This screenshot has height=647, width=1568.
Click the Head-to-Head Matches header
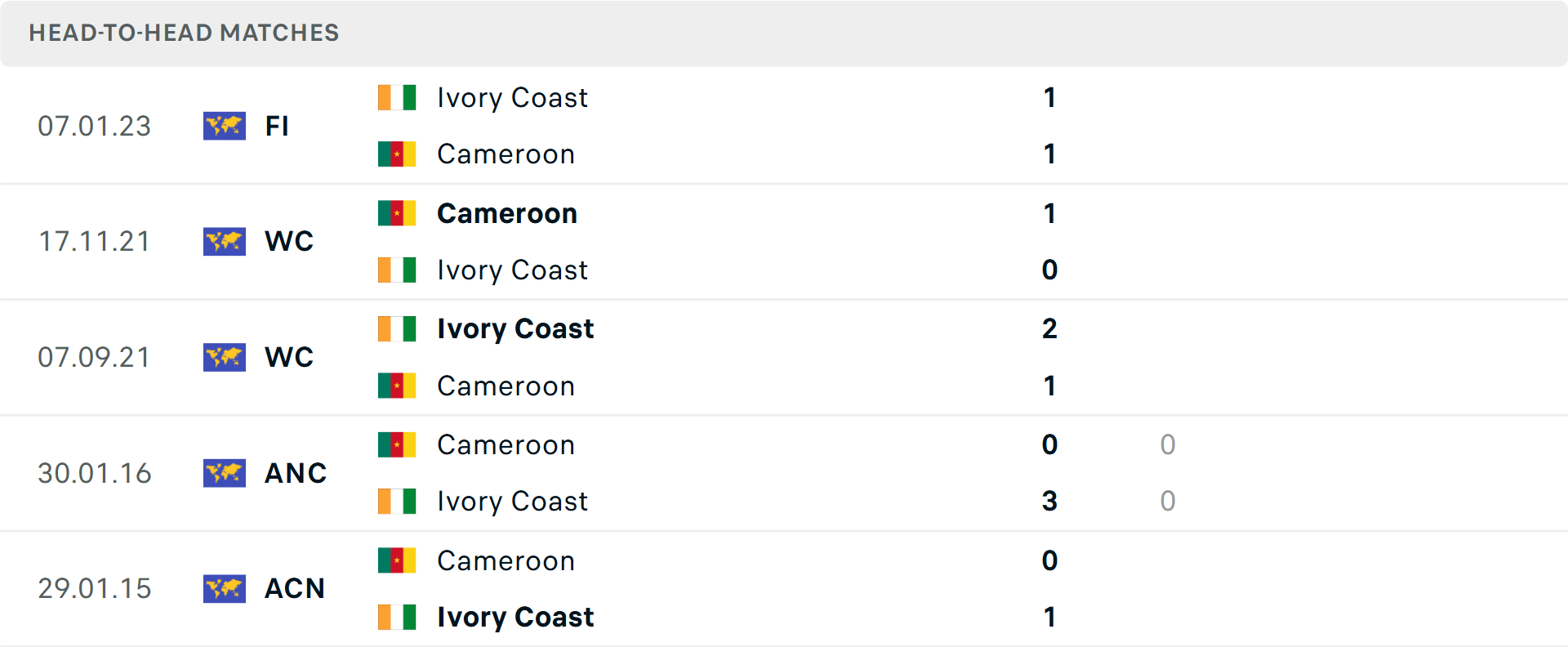[x=184, y=33]
